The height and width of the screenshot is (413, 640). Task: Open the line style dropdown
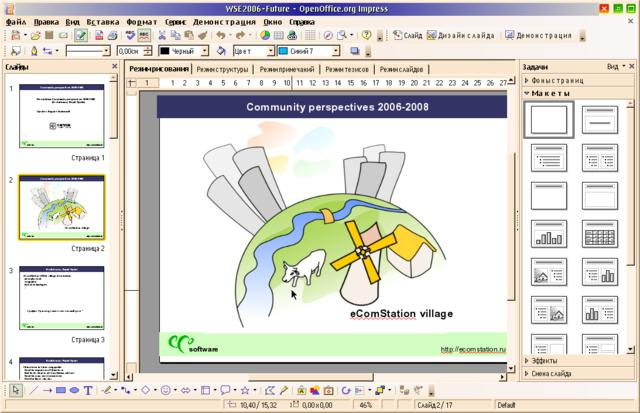click(106, 51)
